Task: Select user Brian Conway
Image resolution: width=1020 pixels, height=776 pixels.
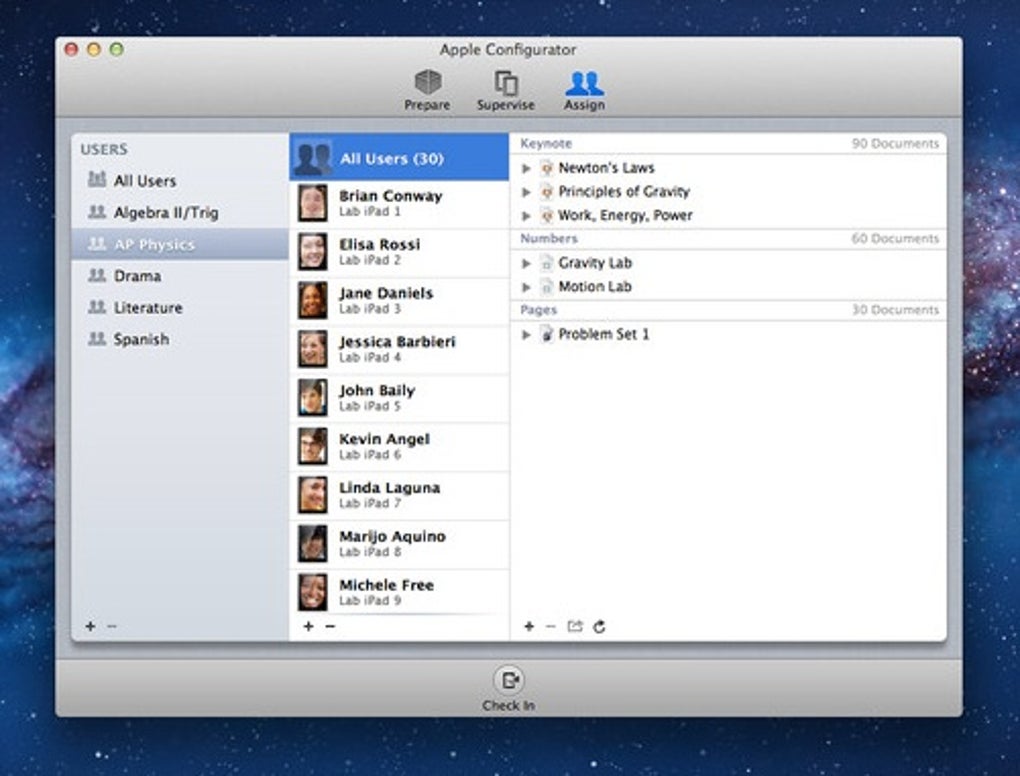Action: tap(399, 203)
